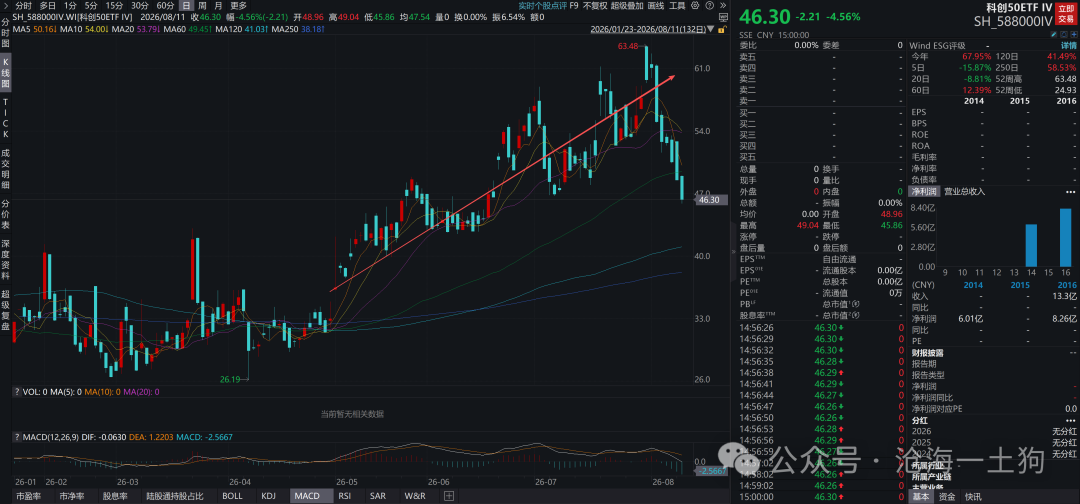1080x504 pixels.
Task: Switch to the 股息率 indicator tab
Action: (115, 495)
